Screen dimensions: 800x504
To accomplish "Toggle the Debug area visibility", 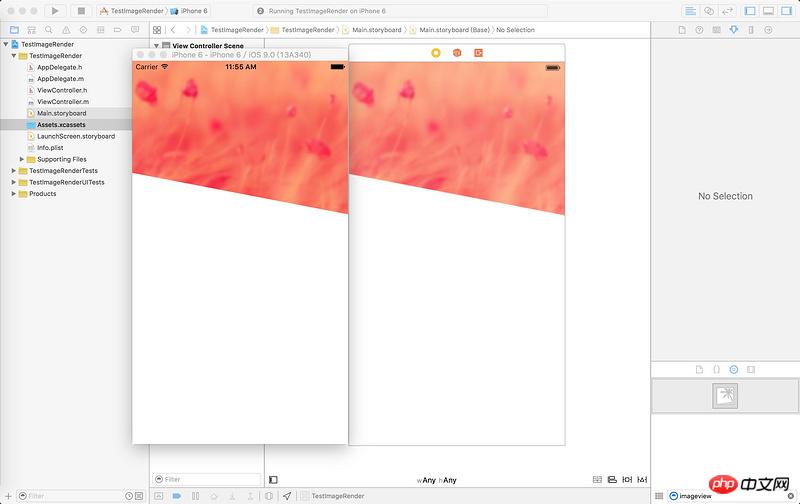I will click(768, 11).
